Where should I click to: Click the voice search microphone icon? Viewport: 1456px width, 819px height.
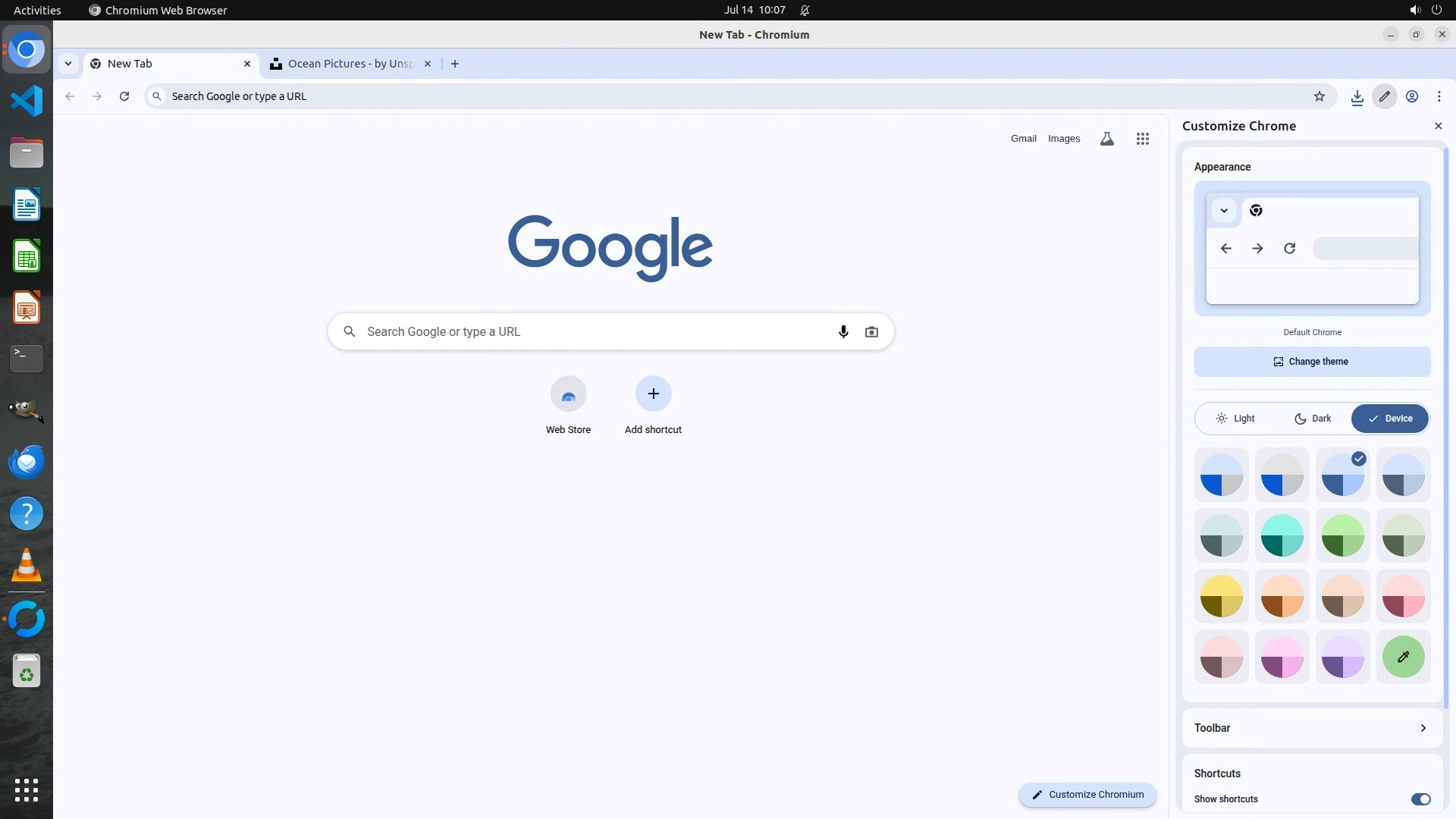tap(843, 332)
